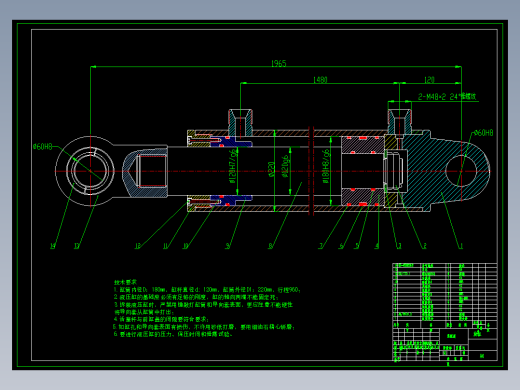
Task: Select the 1480 dimension text
Action: coord(320,80)
